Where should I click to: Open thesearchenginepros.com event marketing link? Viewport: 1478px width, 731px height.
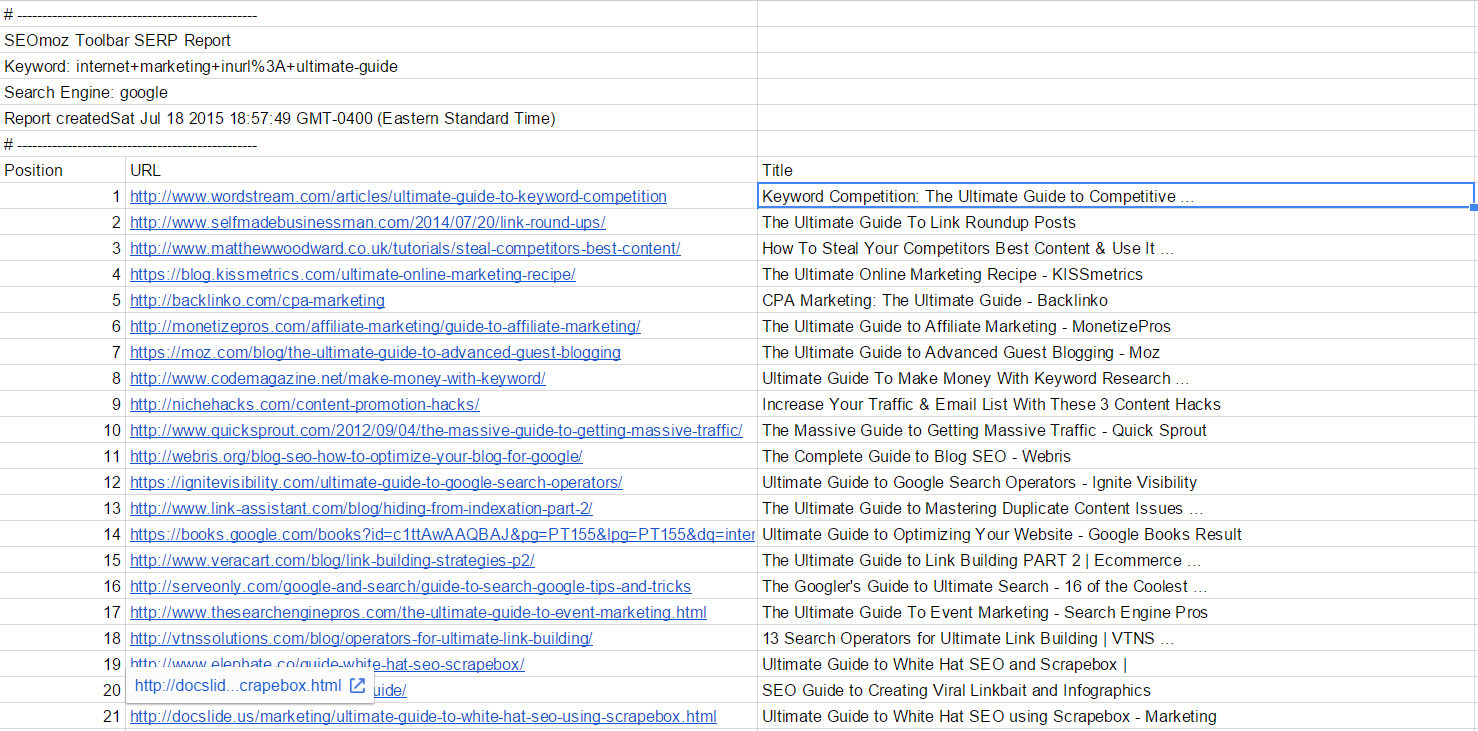pos(418,612)
